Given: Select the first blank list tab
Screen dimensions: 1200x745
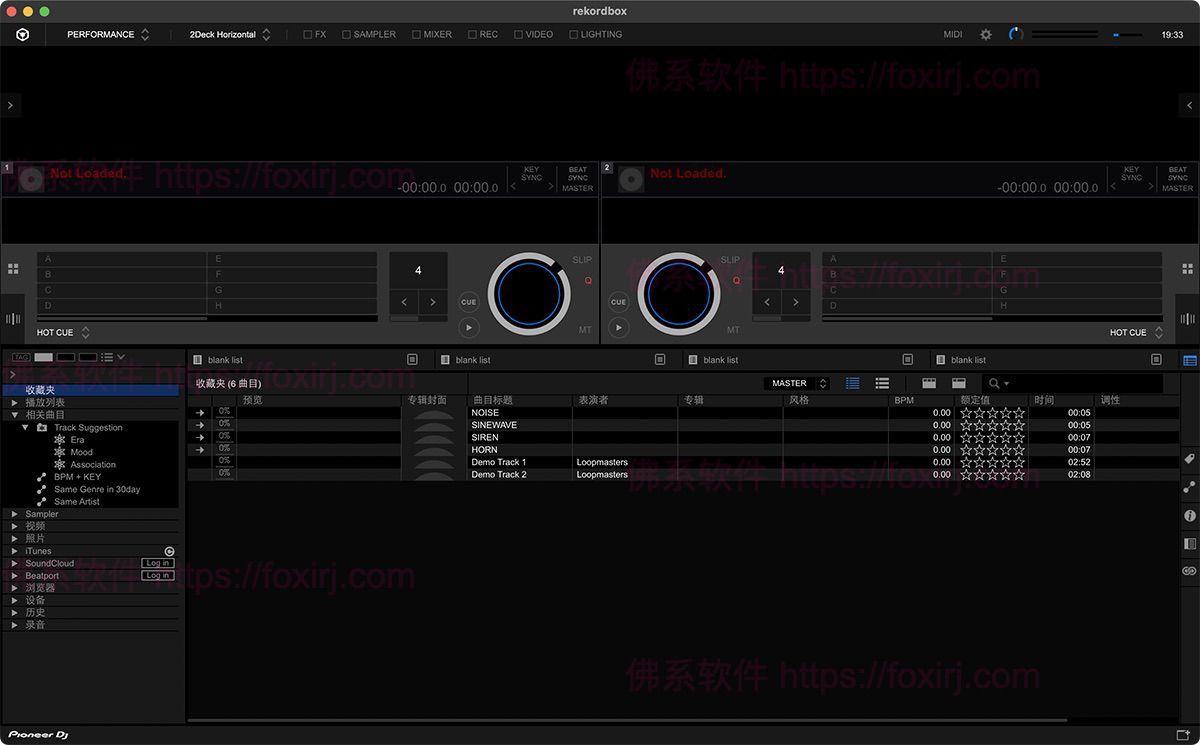Looking at the screenshot, I should coord(225,359).
